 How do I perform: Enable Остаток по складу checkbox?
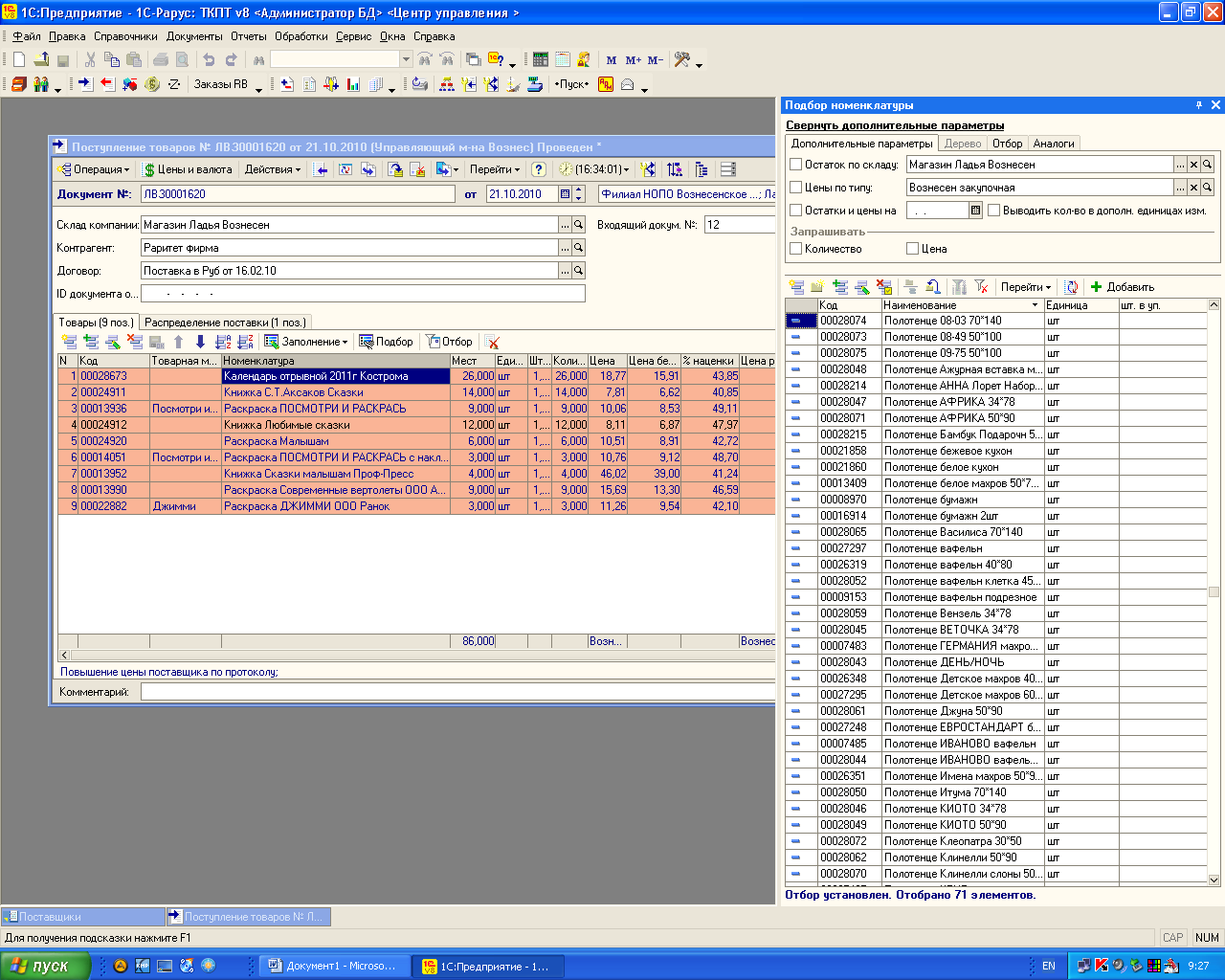795,165
